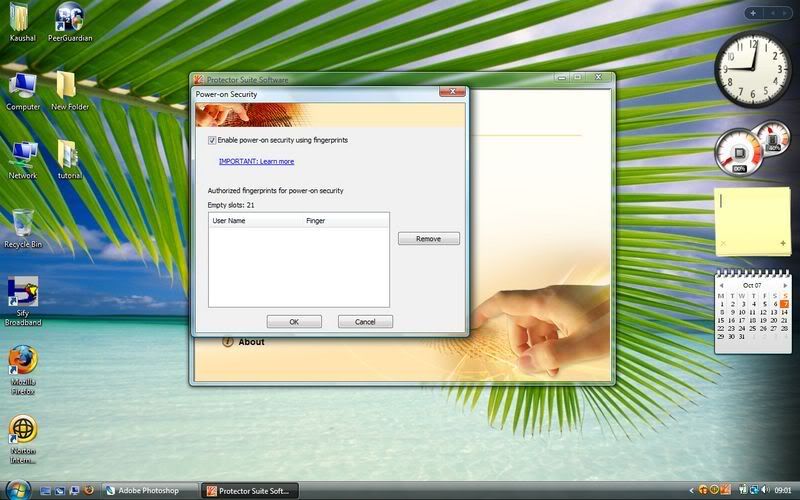Click Cancel in Power-on Security dialog
The width and height of the screenshot is (800, 500).
365,321
